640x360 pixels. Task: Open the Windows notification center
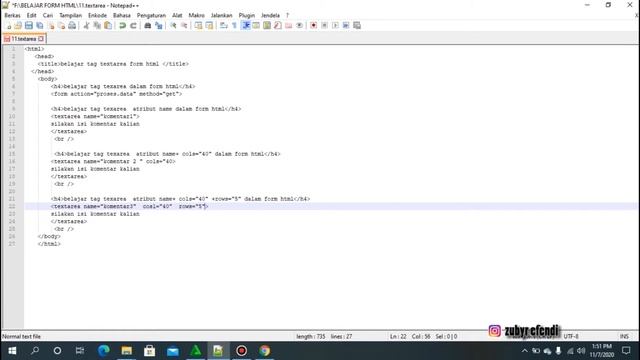click(626, 351)
